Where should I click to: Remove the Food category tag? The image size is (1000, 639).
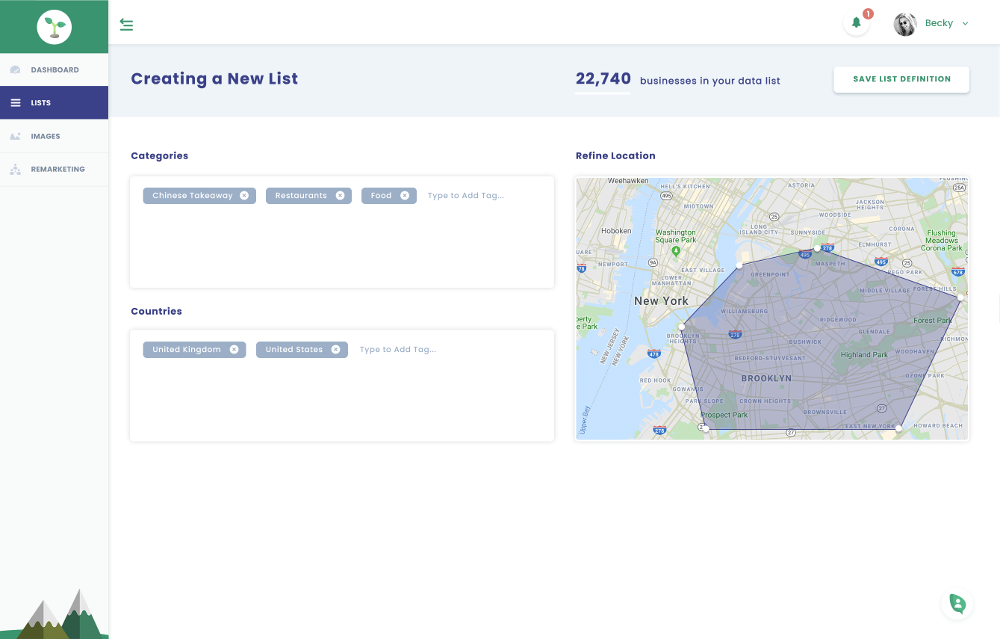pos(404,196)
